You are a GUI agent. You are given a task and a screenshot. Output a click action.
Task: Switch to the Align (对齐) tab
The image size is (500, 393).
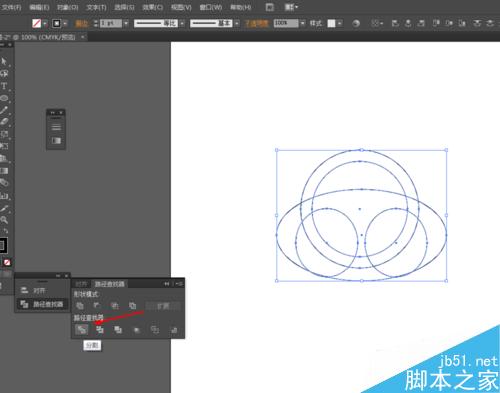point(81,284)
